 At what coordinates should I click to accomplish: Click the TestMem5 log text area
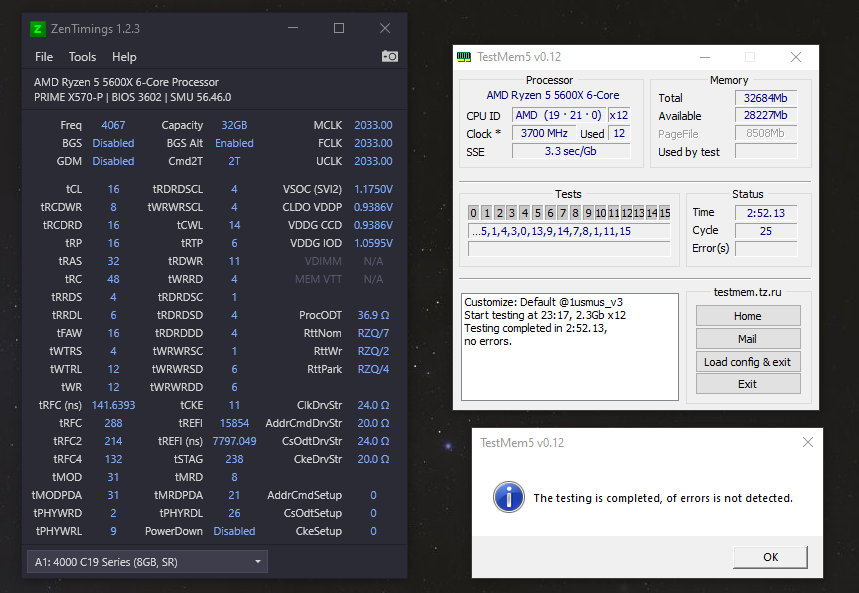[x=570, y=347]
